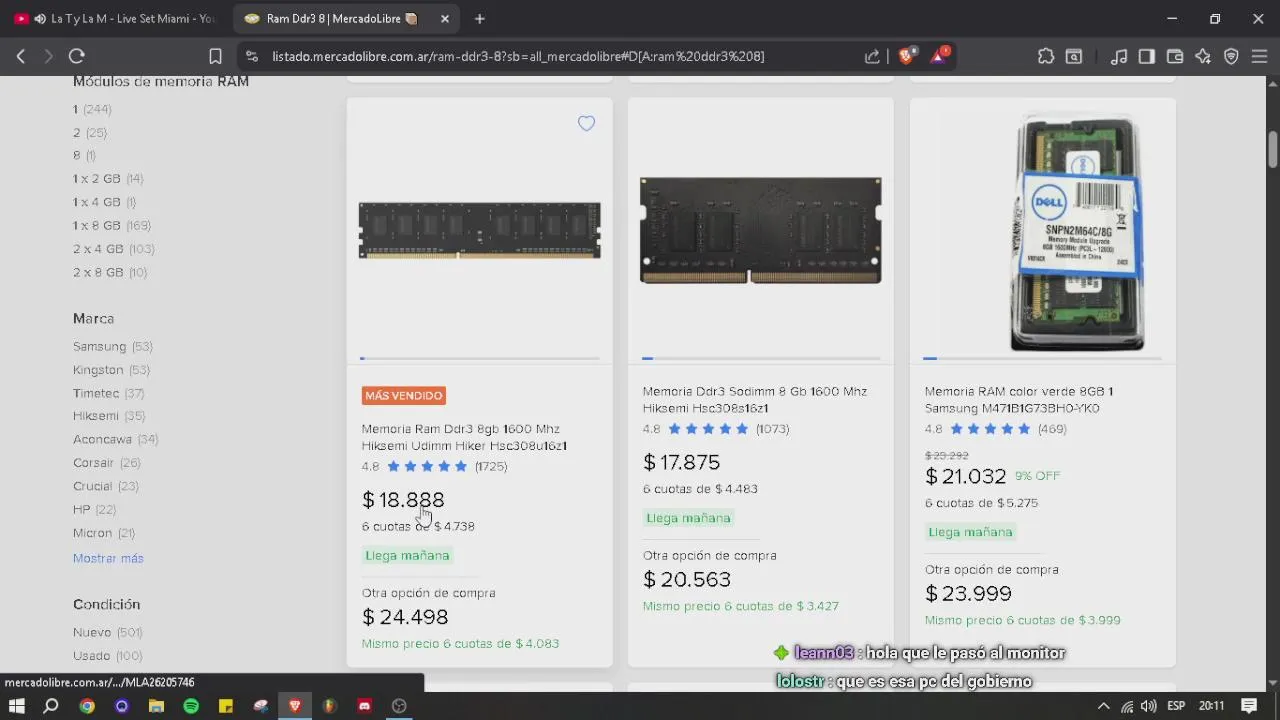Go back to the previous page
The height and width of the screenshot is (720, 1280).
pyautogui.click(x=21, y=56)
